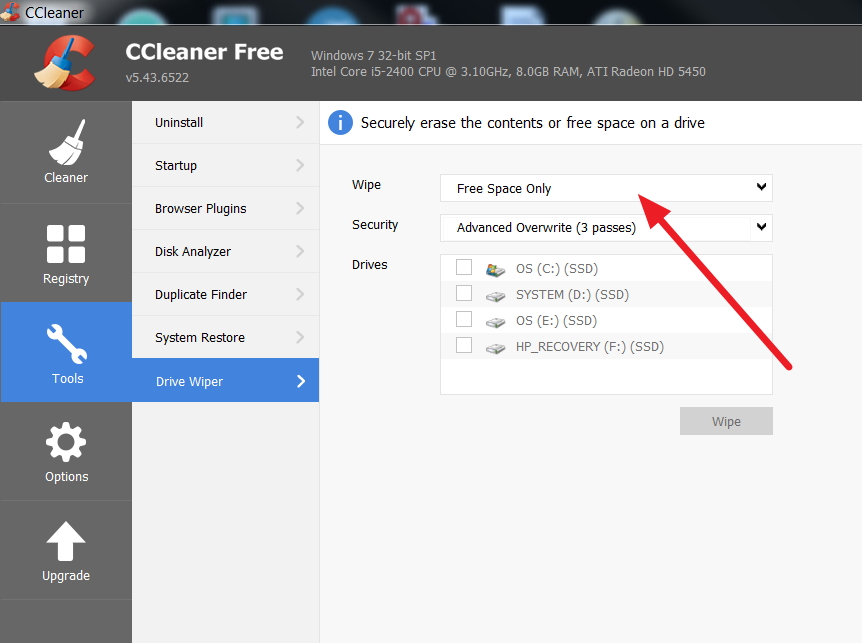Viewport: 862px width, 643px height.
Task: Click the SYSTEM (D:) drive icon
Action: click(495, 296)
